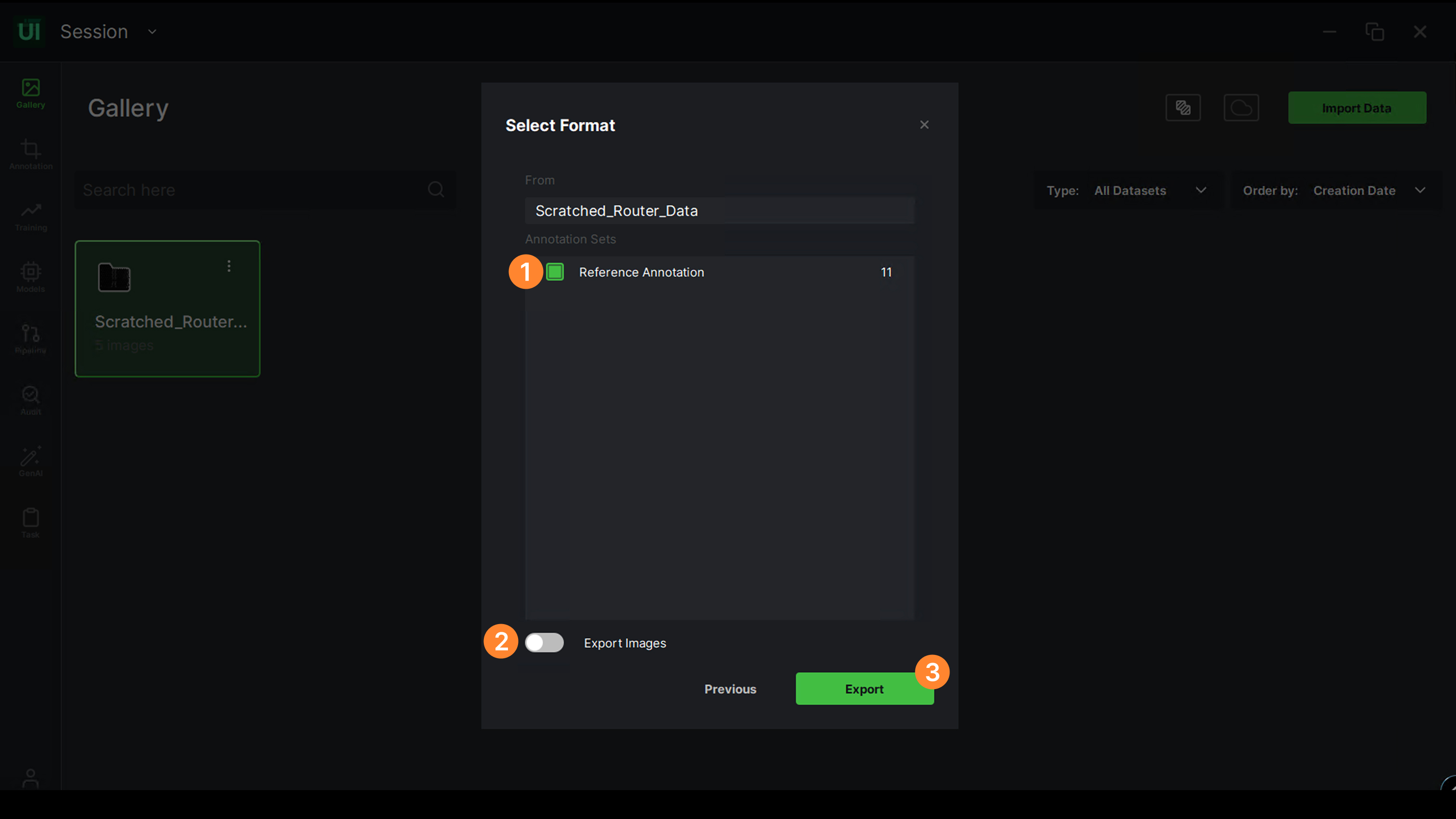
Task: Open the Models sidebar icon
Action: click(x=30, y=277)
